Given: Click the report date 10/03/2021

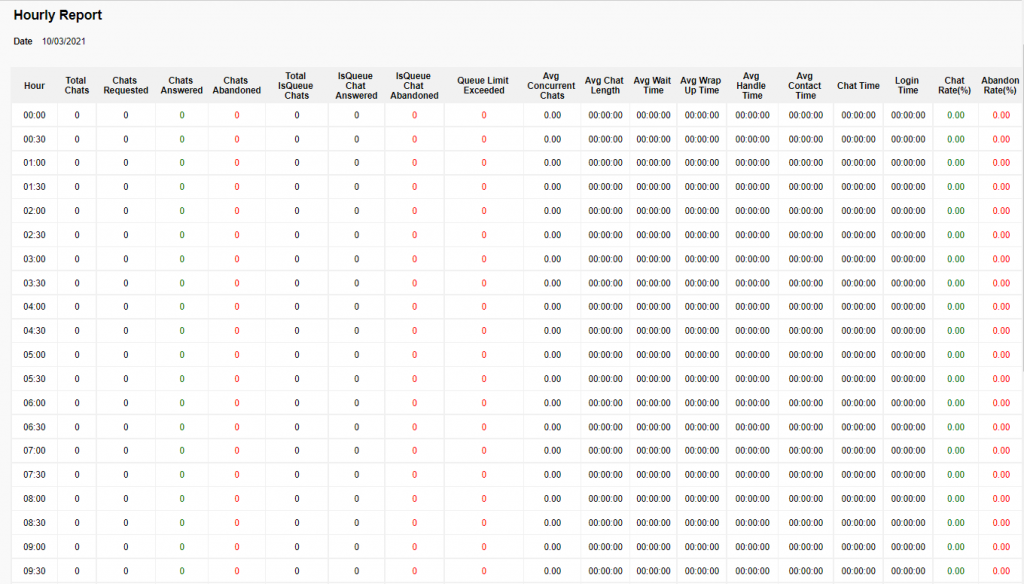Looking at the screenshot, I should [62, 42].
